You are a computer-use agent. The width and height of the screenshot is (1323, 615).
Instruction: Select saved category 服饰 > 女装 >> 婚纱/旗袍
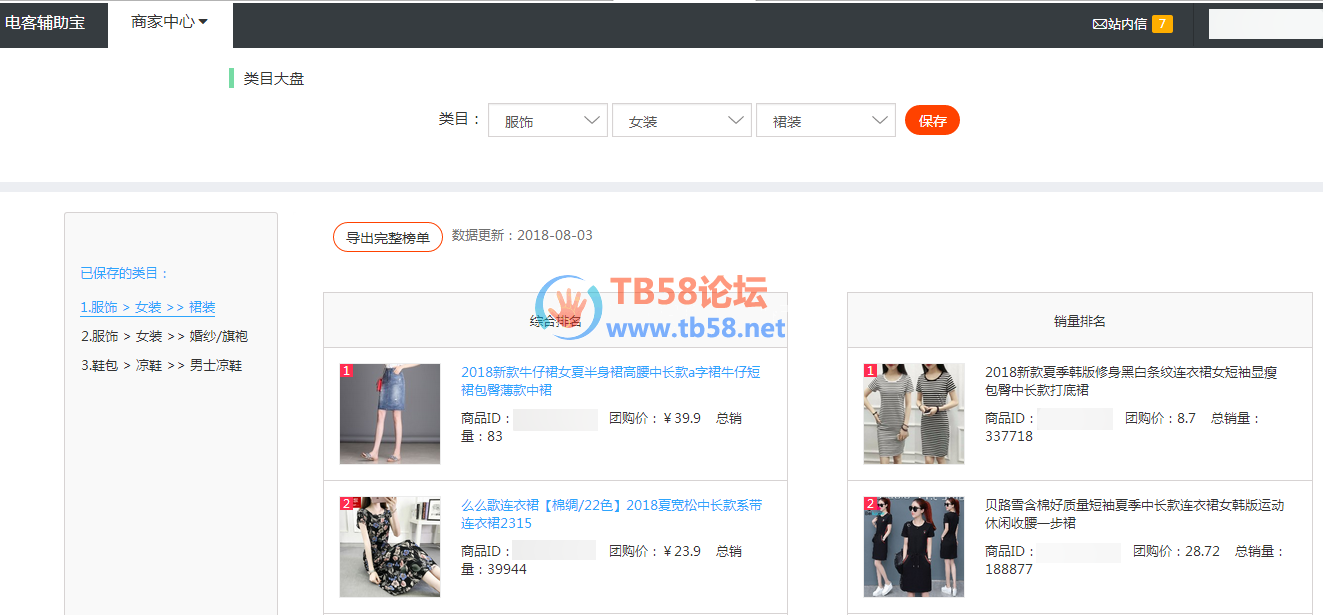click(164, 336)
